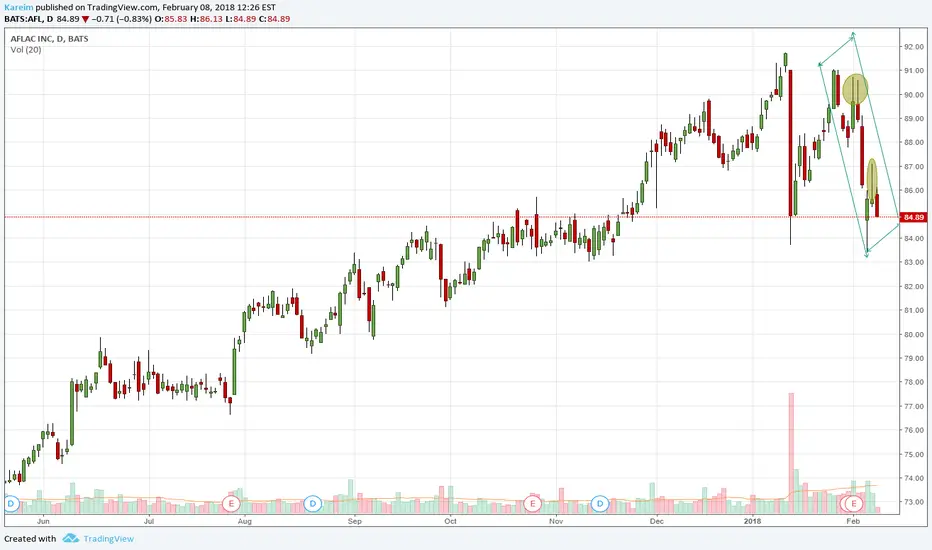Click the Oct label on time axis
The image size is (932, 550).
point(451,521)
